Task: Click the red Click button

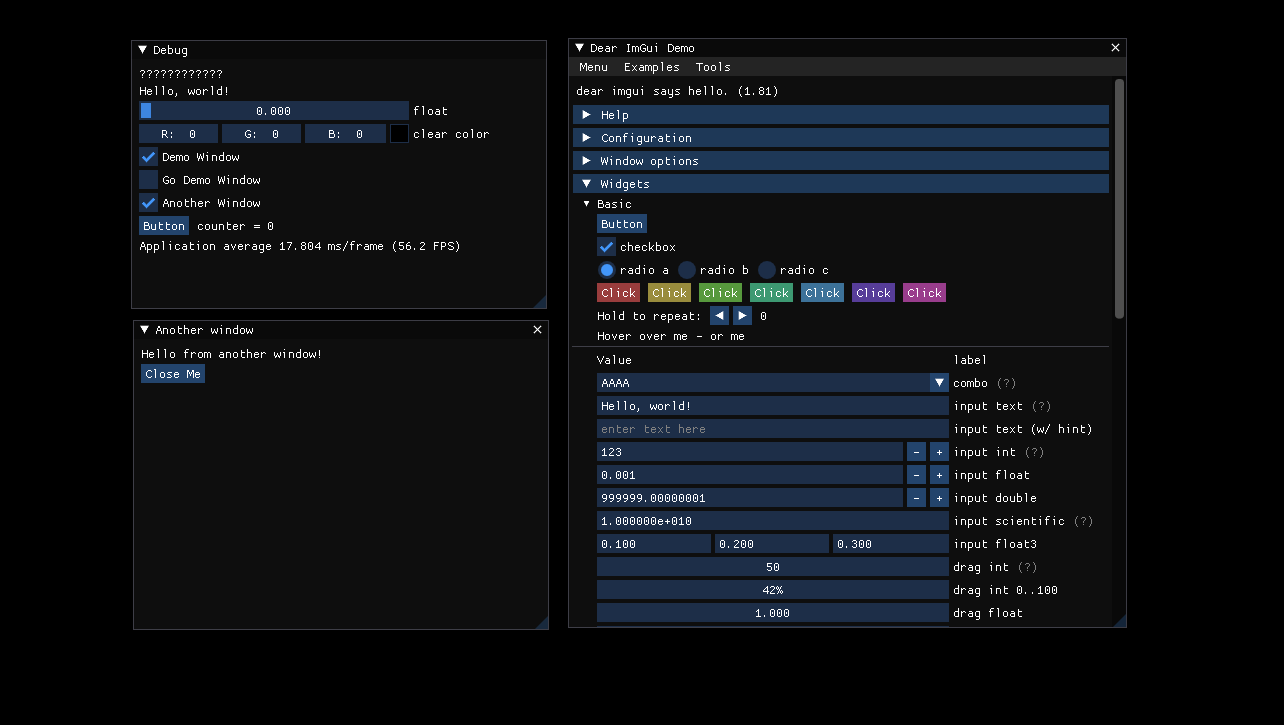Action: [618, 293]
